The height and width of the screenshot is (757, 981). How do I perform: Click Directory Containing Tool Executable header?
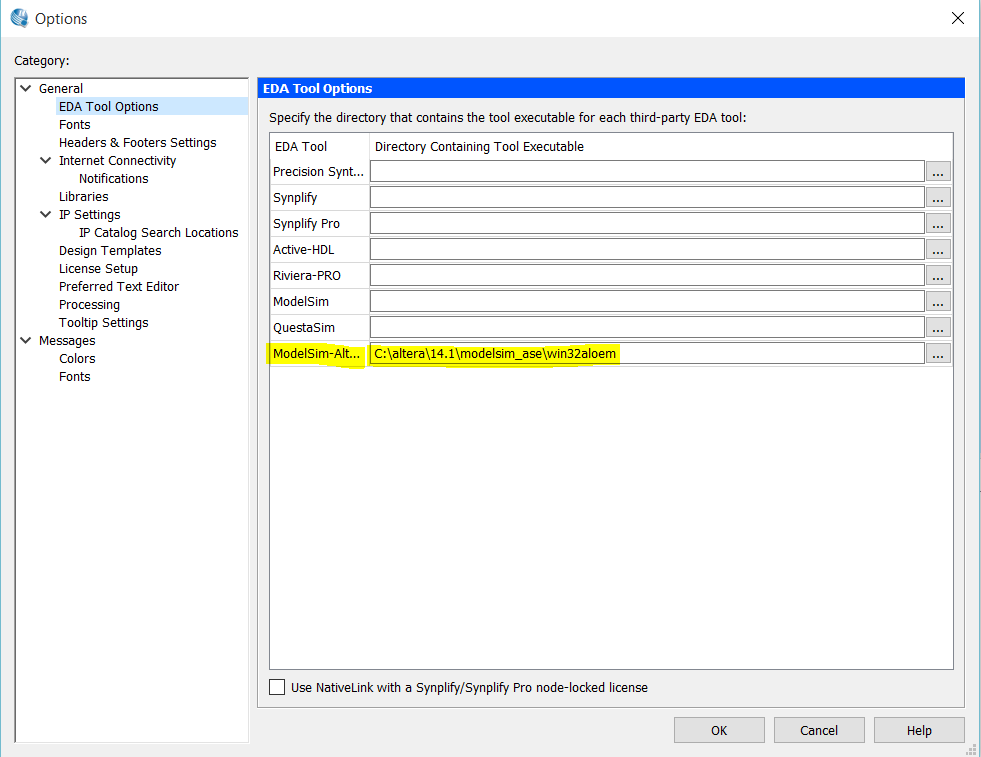pos(661,146)
